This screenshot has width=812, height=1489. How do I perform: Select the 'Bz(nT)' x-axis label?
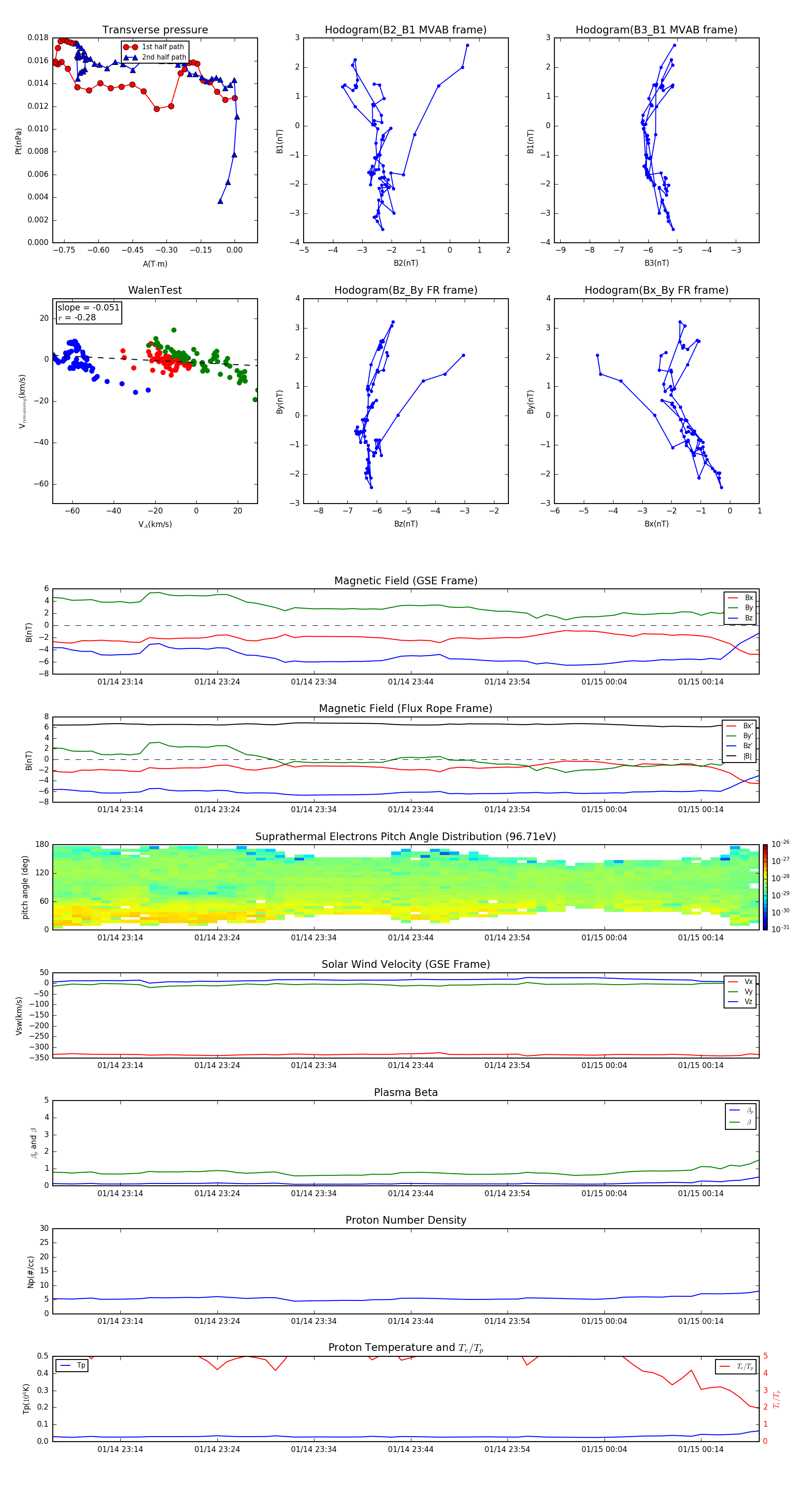pyautogui.click(x=406, y=524)
